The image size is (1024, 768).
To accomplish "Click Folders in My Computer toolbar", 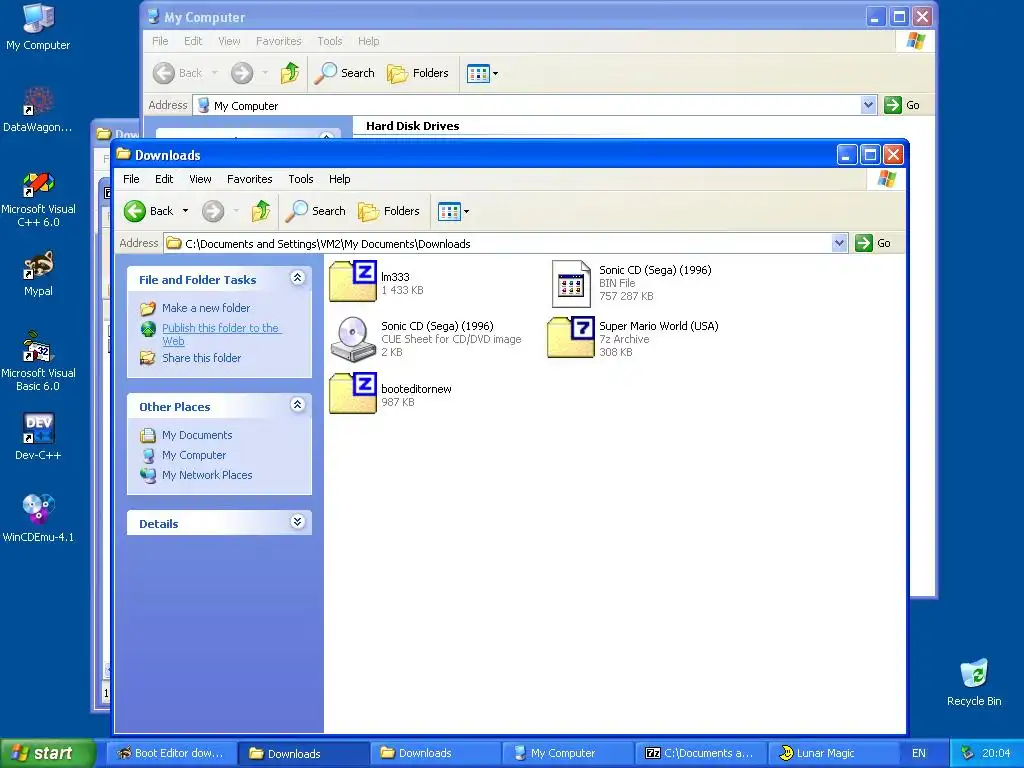I will pyautogui.click(x=418, y=73).
